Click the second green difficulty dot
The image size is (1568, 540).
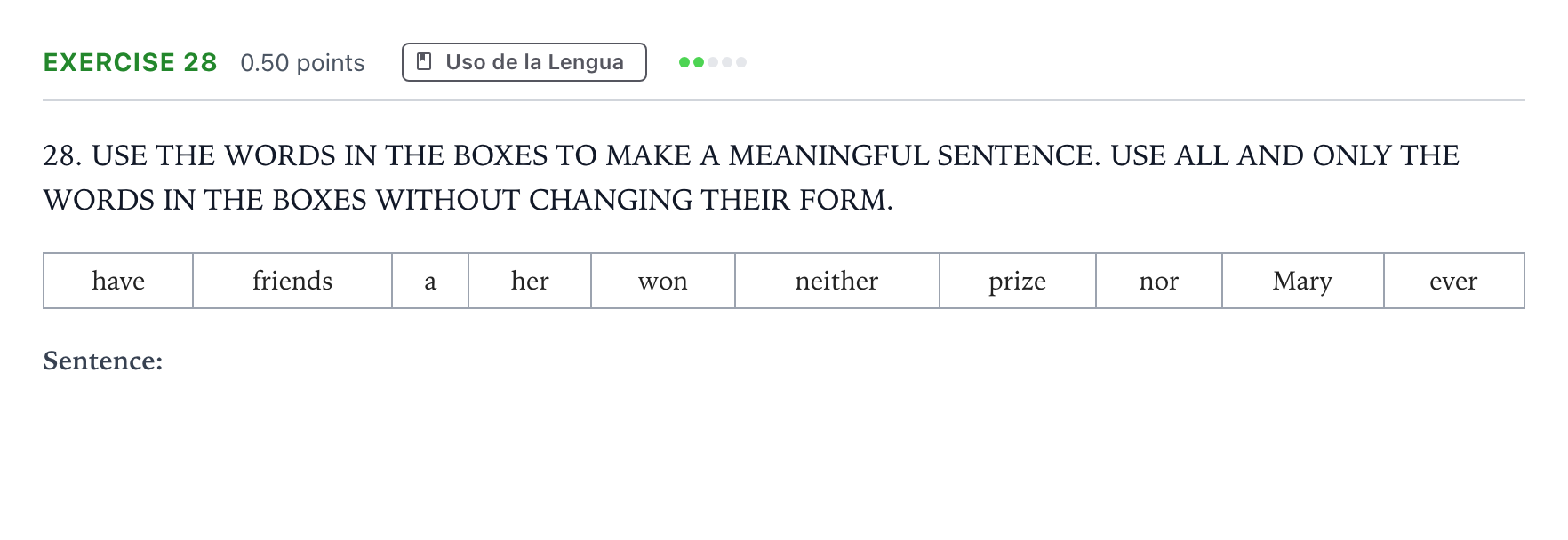699,62
